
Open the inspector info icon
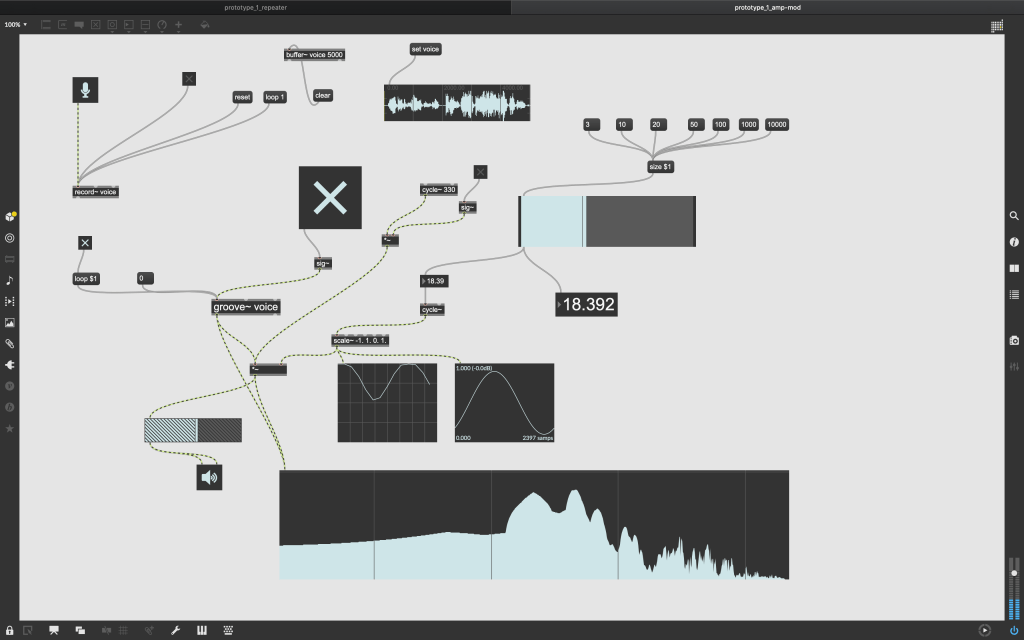tap(1014, 242)
